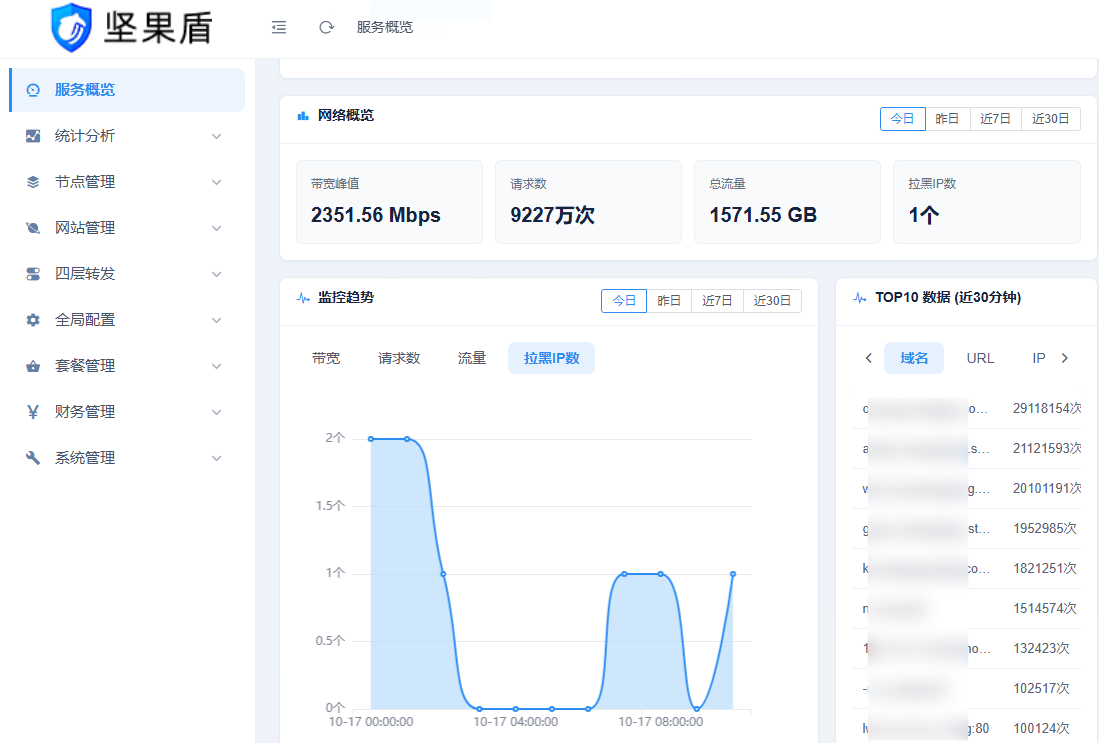Click the 节点管理 layers icon
Image resolution: width=1099 pixels, height=743 pixels.
point(33,182)
